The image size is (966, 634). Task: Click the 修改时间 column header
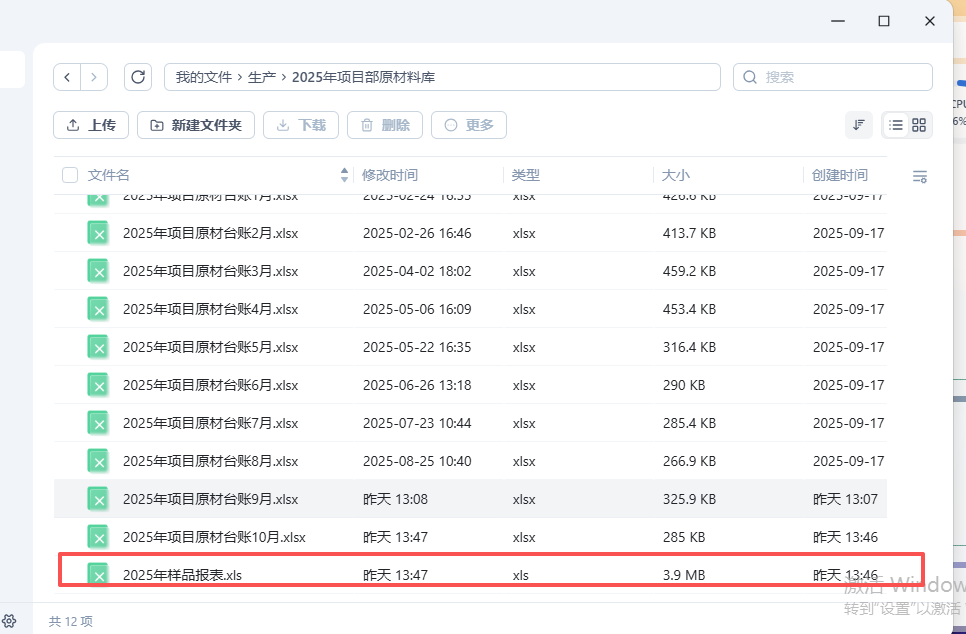[390, 175]
